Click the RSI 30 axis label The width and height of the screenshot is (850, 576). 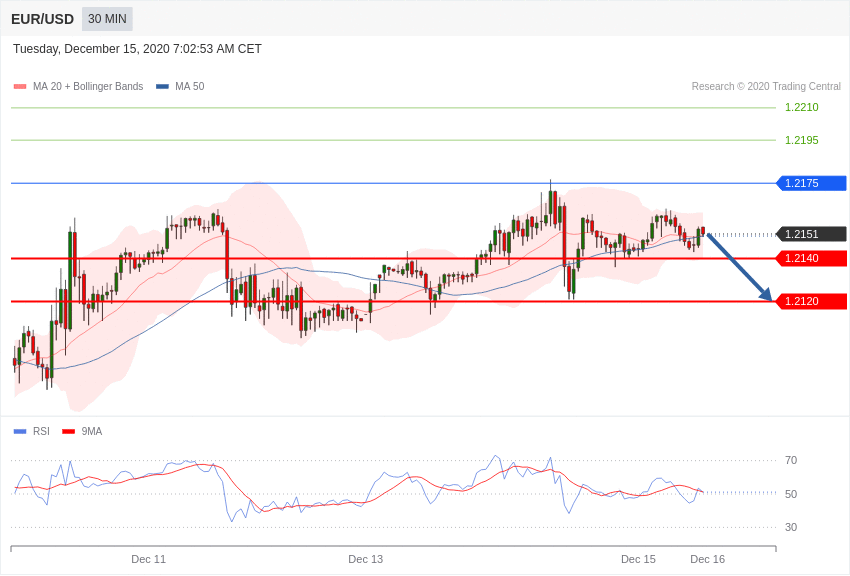(791, 527)
